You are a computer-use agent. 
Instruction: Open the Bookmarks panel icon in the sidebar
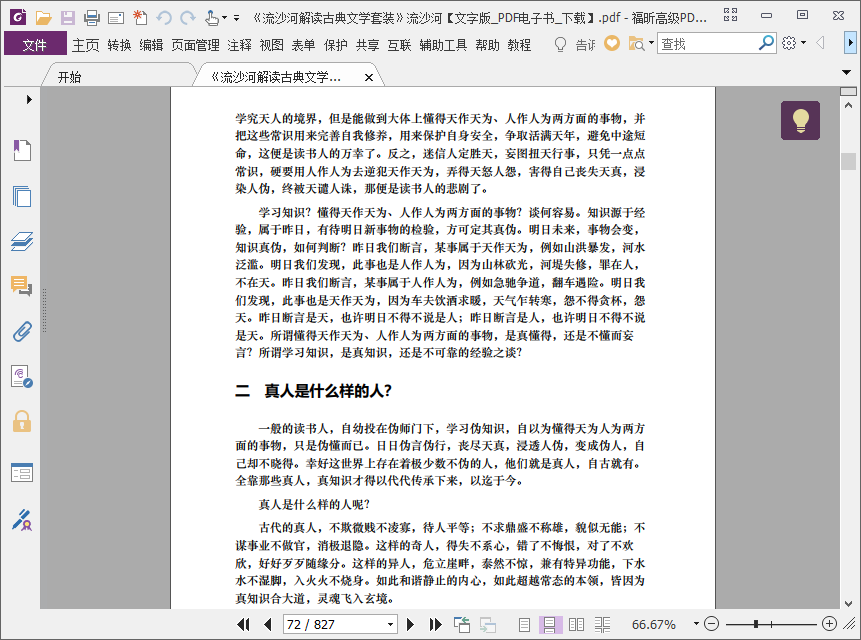point(22,150)
